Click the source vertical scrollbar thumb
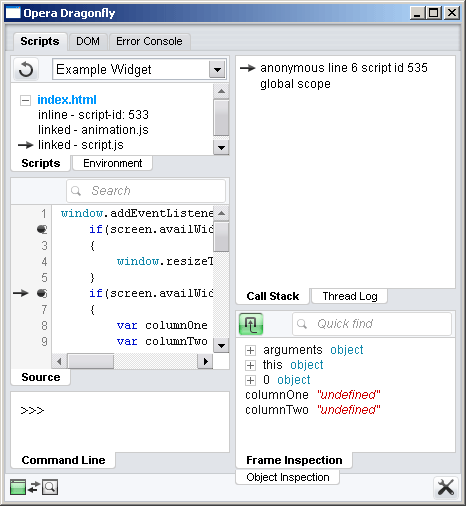The image size is (466, 506). coord(221,237)
